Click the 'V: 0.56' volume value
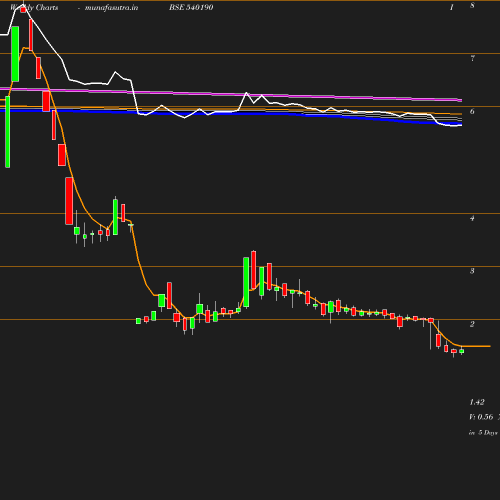 tap(481, 417)
